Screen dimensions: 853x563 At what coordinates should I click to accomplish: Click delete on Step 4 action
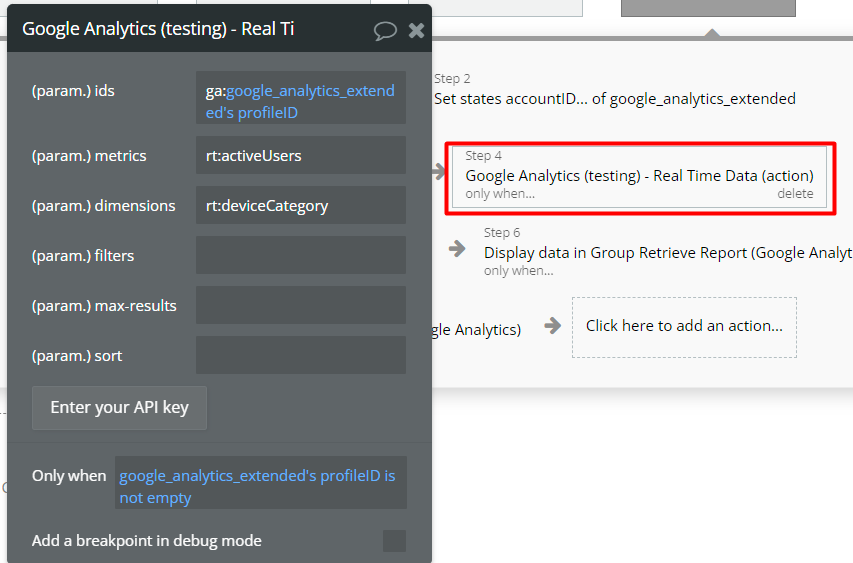pyautogui.click(x=795, y=194)
